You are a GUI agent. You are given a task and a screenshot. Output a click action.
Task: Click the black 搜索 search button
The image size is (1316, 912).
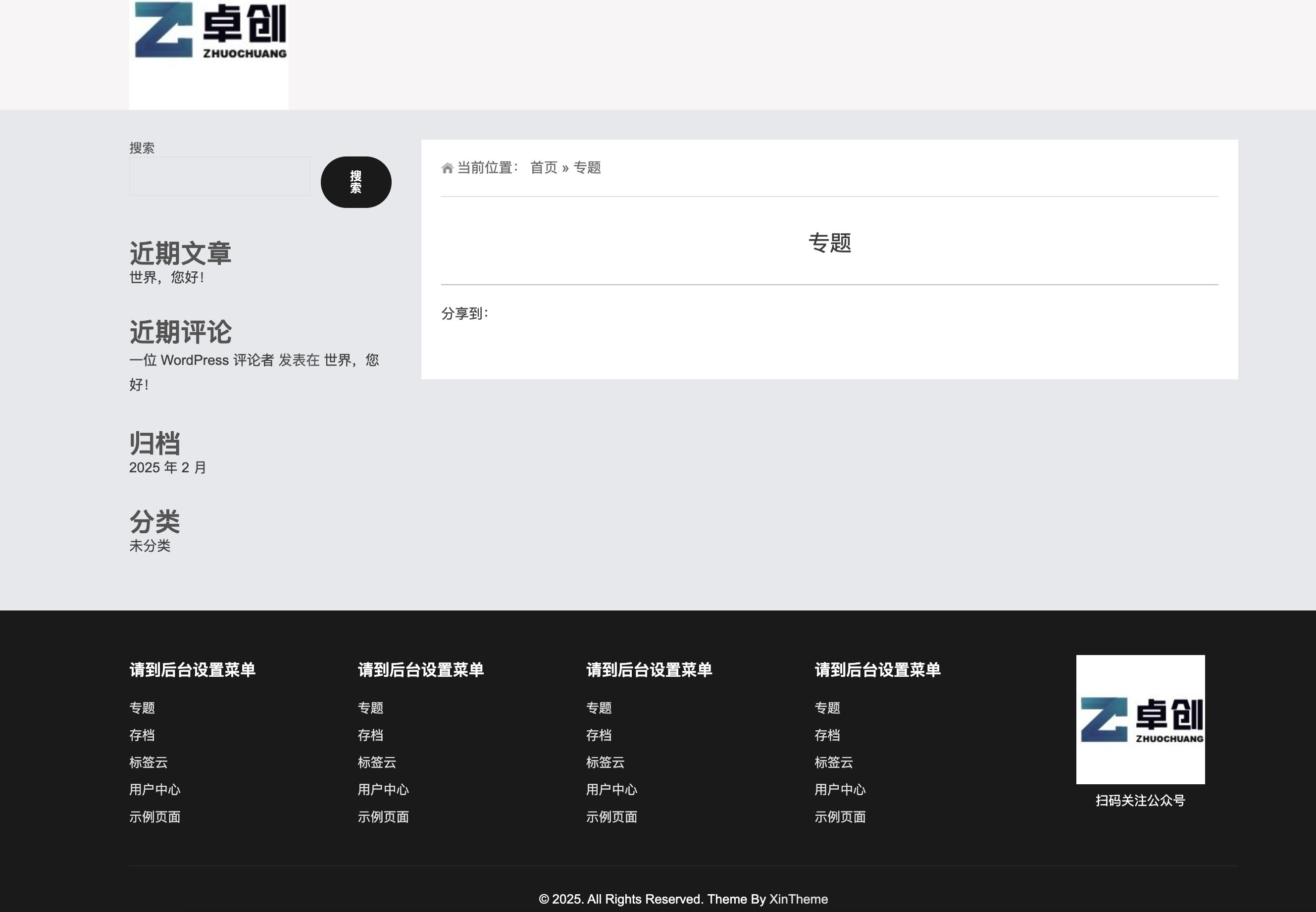pyautogui.click(x=356, y=182)
